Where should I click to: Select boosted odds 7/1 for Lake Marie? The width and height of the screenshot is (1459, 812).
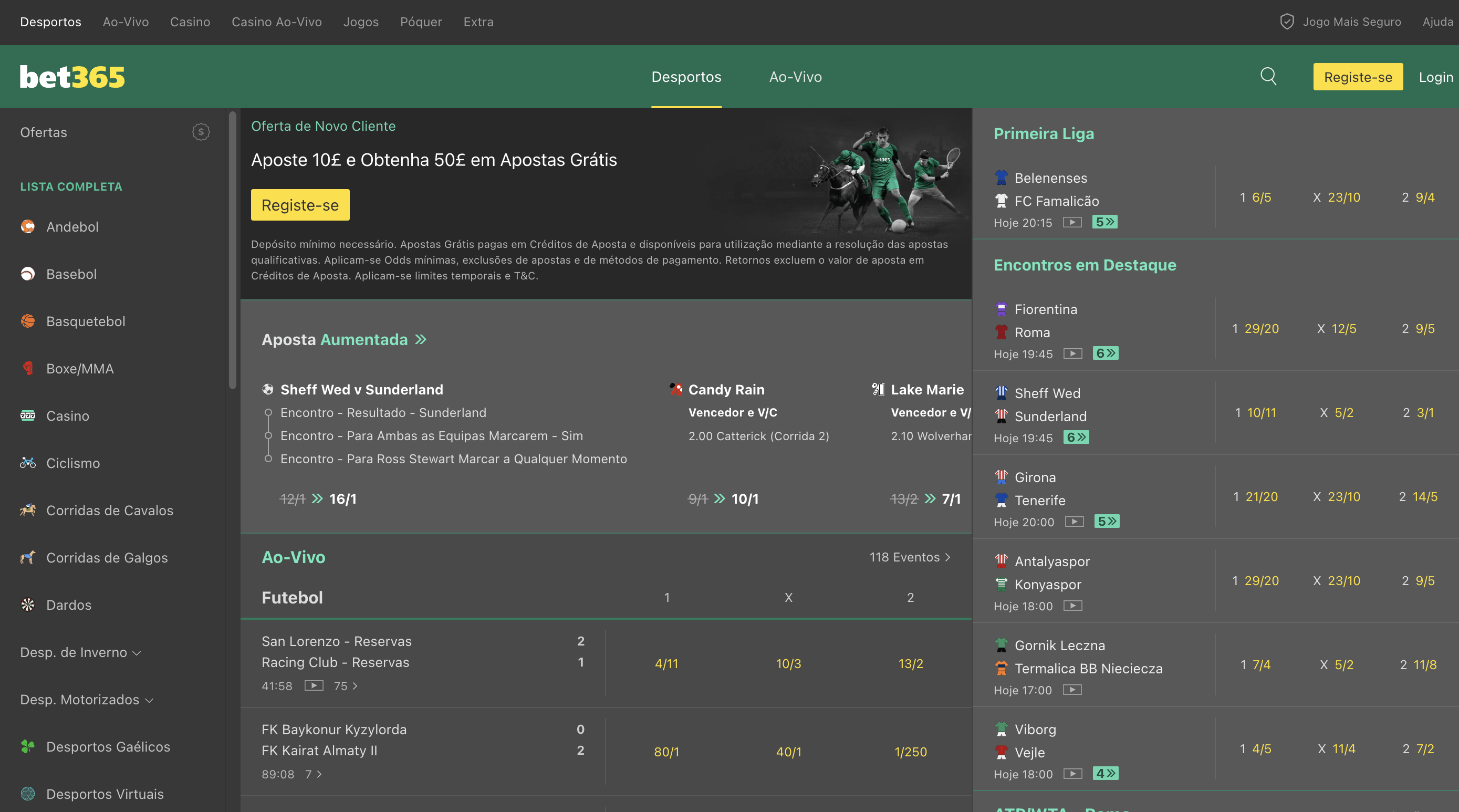click(x=951, y=499)
